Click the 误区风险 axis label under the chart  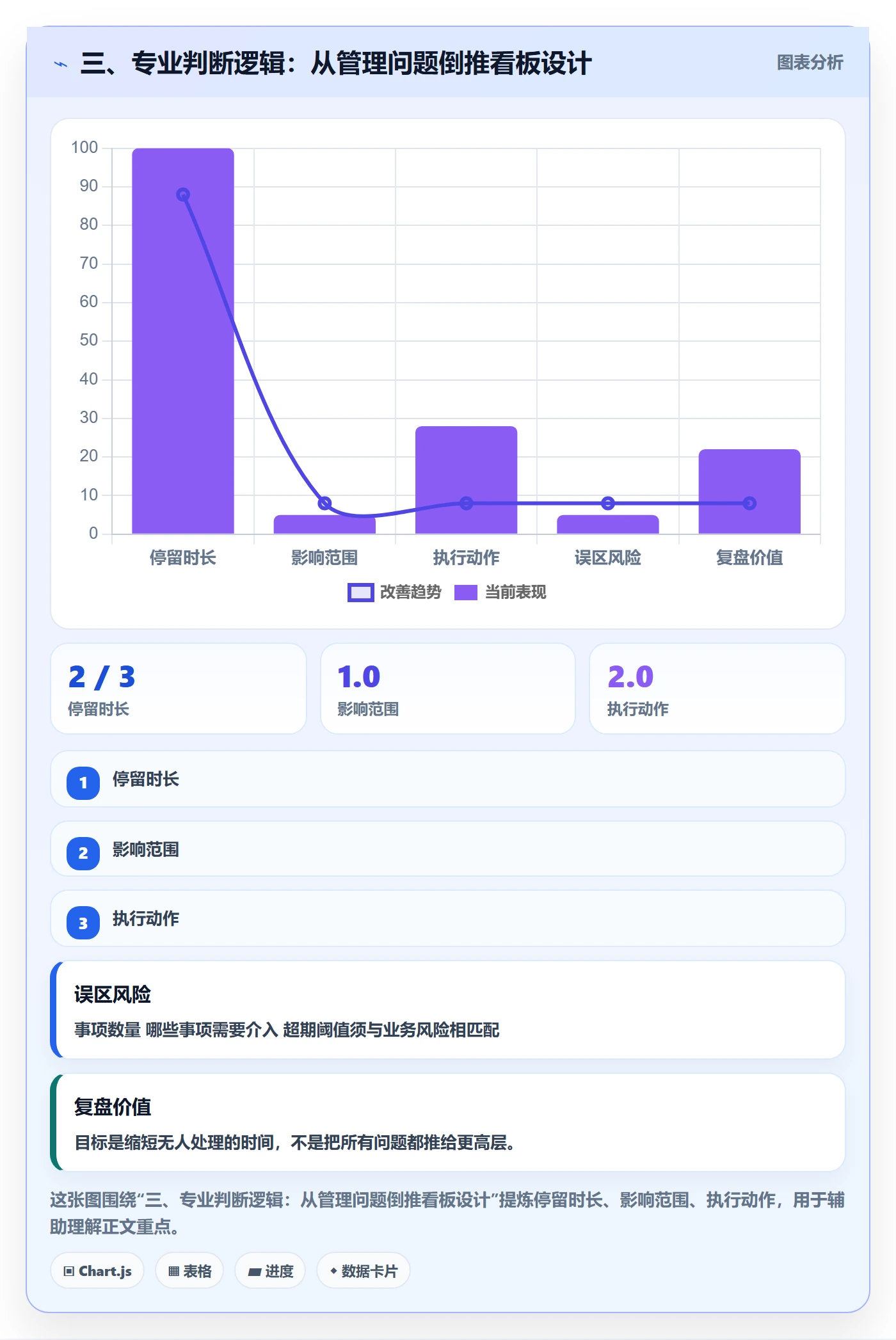pyautogui.click(x=608, y=557)
